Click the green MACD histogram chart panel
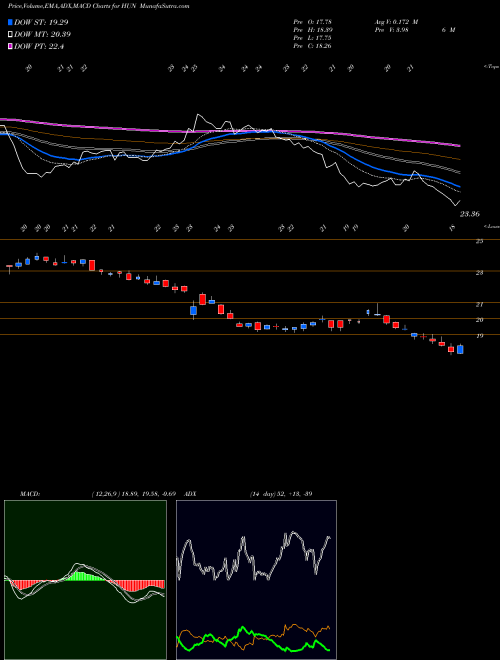This screenshot has height=660, width=500. pos(85,580)
